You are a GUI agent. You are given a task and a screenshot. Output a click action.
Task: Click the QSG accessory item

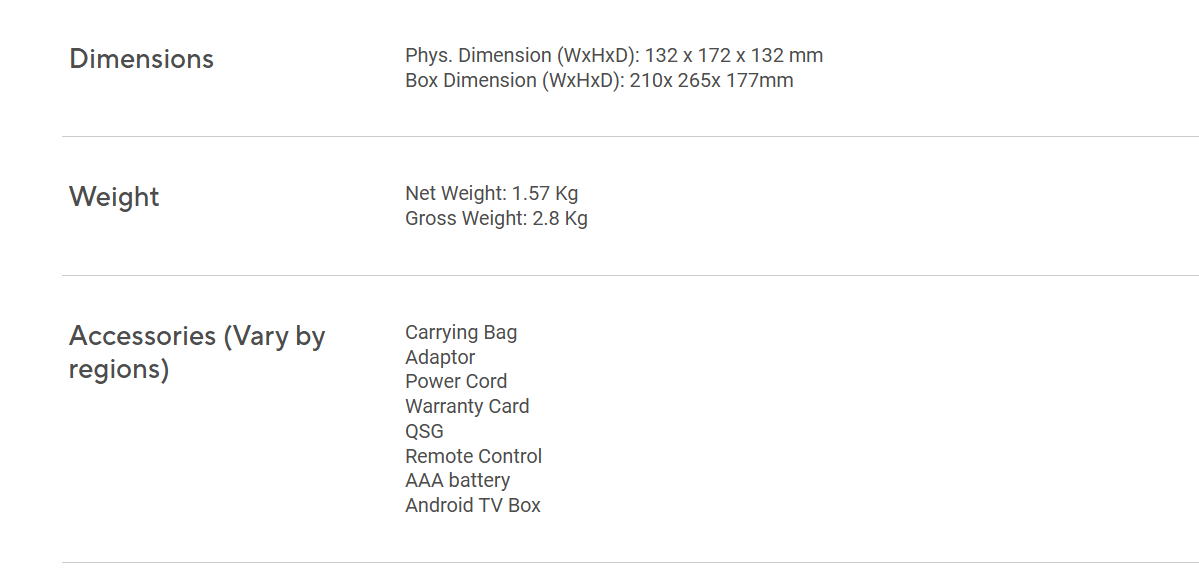point(424,431)
